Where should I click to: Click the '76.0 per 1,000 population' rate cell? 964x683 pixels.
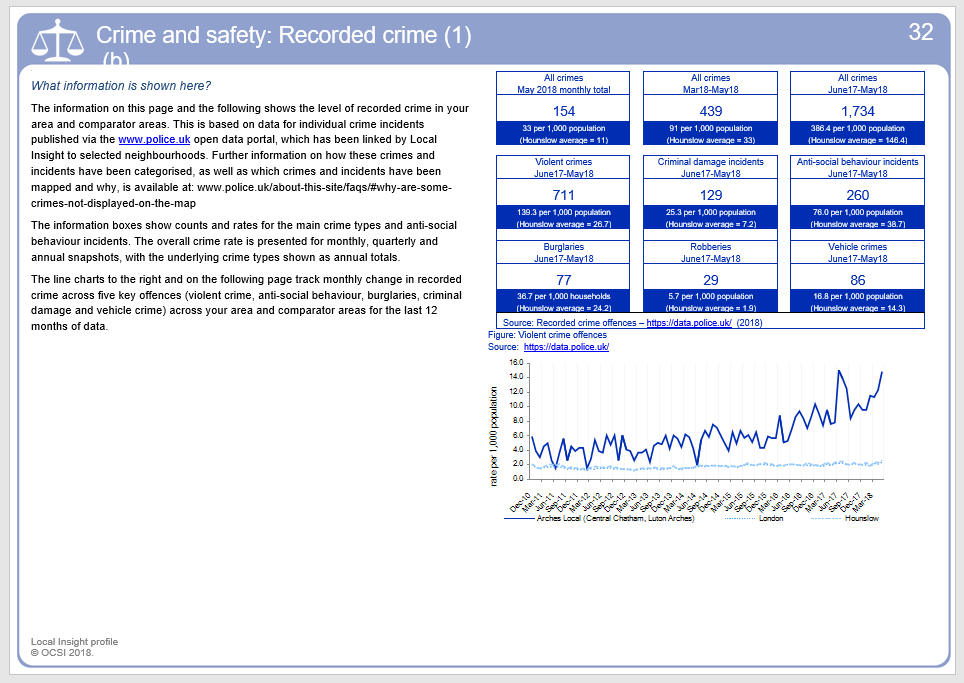[x=857, y=218]
